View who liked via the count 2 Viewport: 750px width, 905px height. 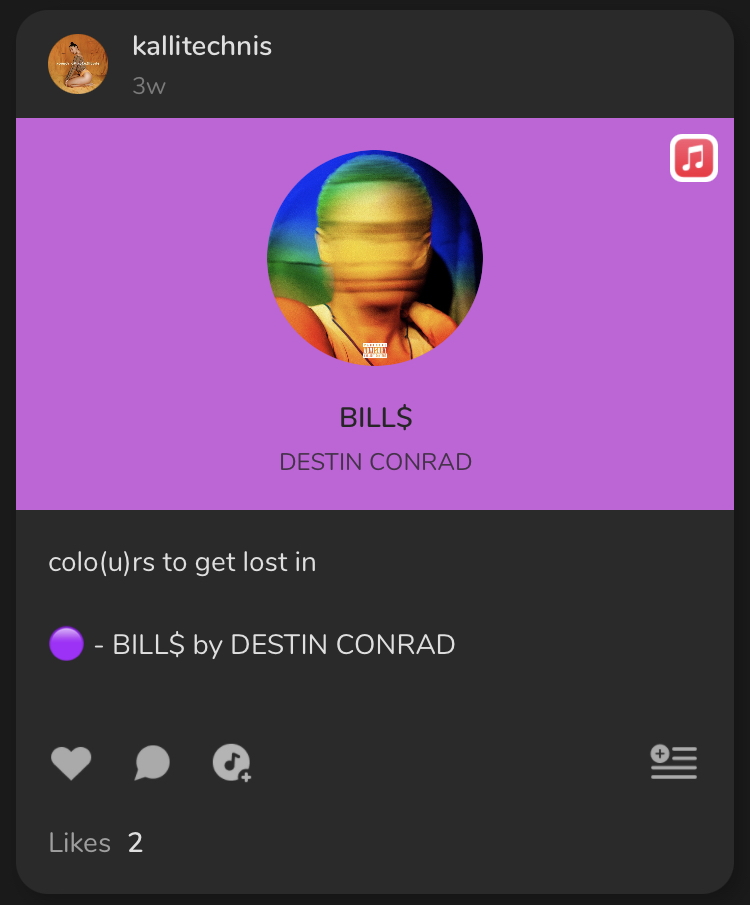coord(135,843)
